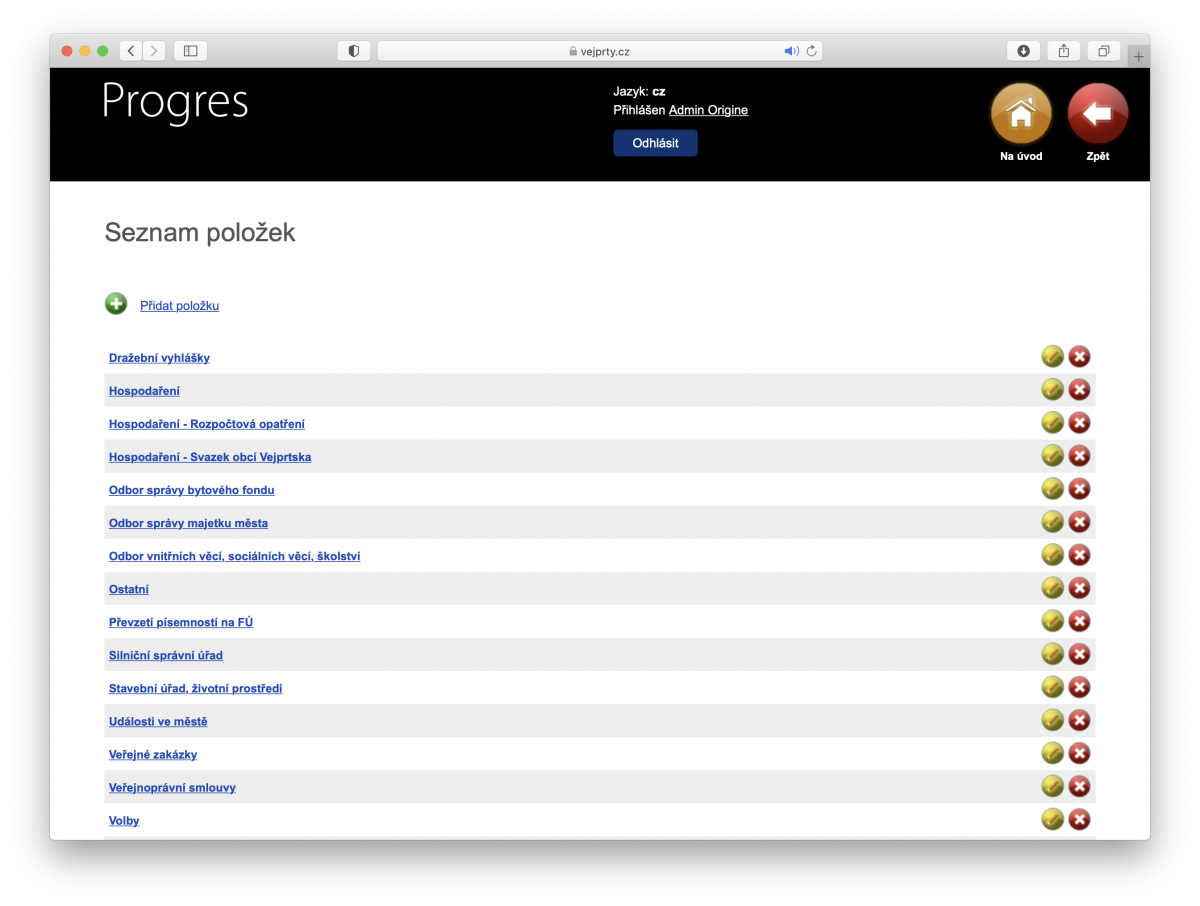Open the Share menu in Safari
Viewport: 1200px width, 906px height.
pyautogui.click(x=1064, y=51)
